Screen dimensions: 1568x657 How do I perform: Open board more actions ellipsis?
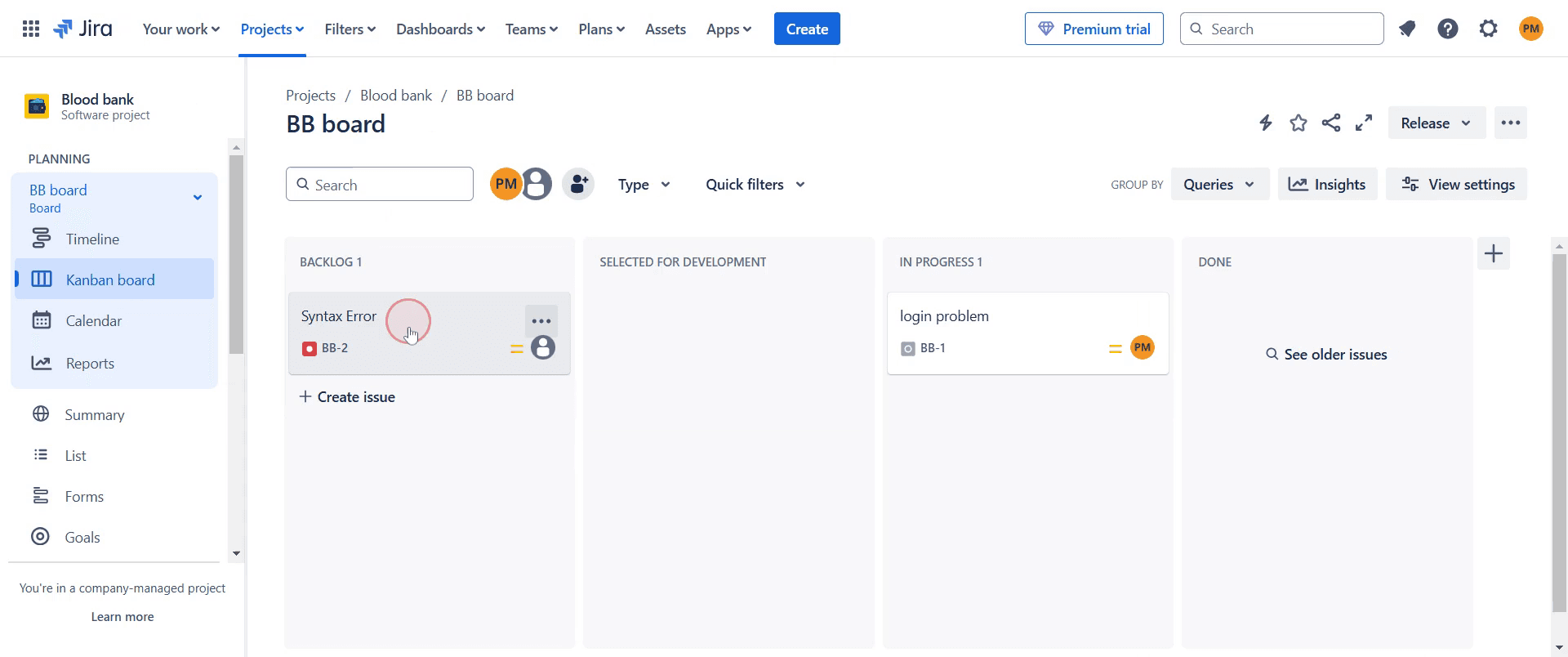[x=1511, y=123]
